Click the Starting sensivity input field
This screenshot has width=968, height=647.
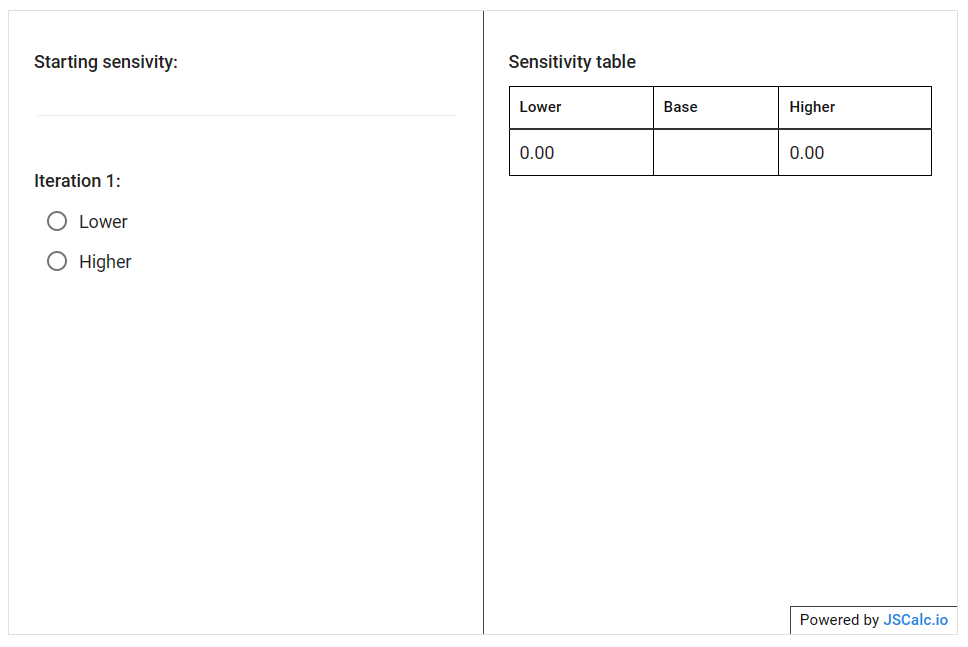[246, 98]
